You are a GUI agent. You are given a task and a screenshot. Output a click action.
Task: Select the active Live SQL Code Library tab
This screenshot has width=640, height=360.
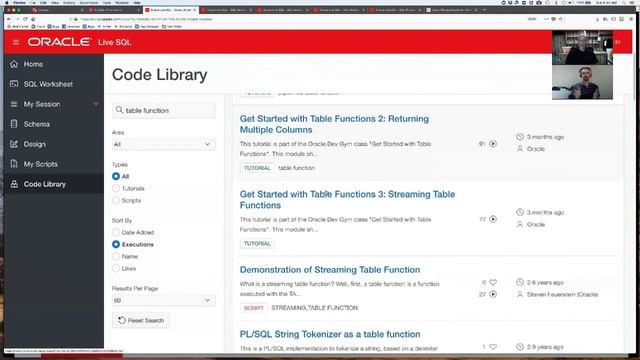pyautogui.click(x=171, y=10)
